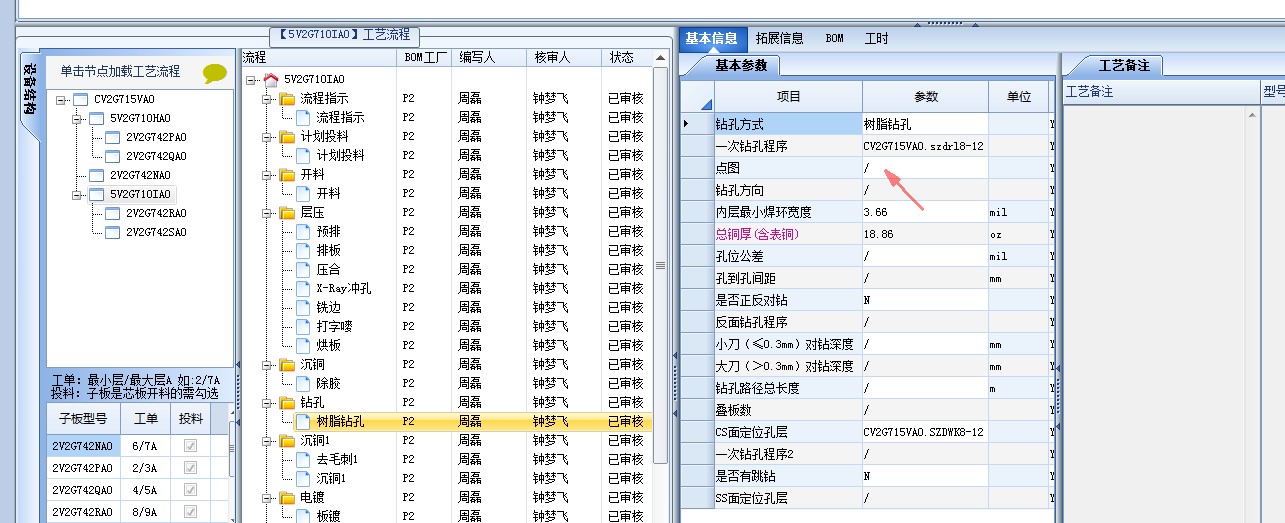The width and height of the screenshot is (1285, 523).
Task: Click CV2G715VA0.szdrl8-12 program value
Action: (926, 146)
